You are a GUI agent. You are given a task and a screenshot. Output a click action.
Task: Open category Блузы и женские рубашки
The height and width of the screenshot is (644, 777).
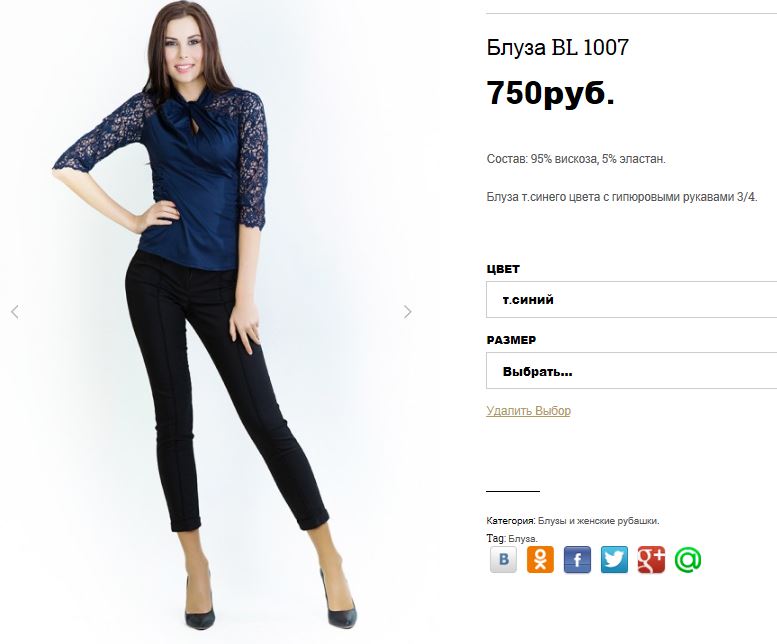click(598, 521)
